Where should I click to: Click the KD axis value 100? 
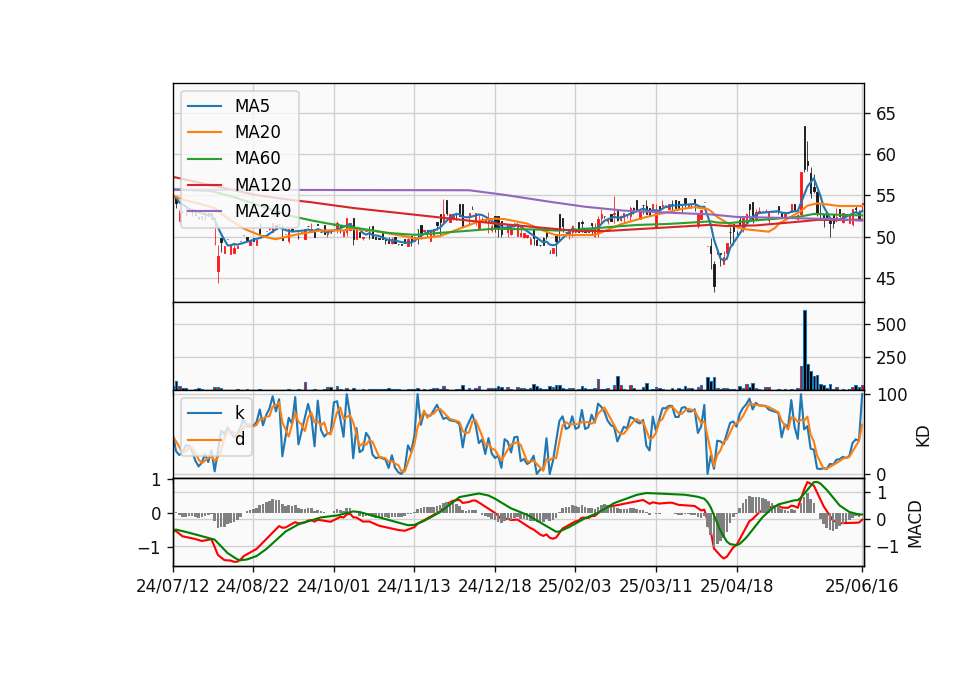tap(891, 395)
